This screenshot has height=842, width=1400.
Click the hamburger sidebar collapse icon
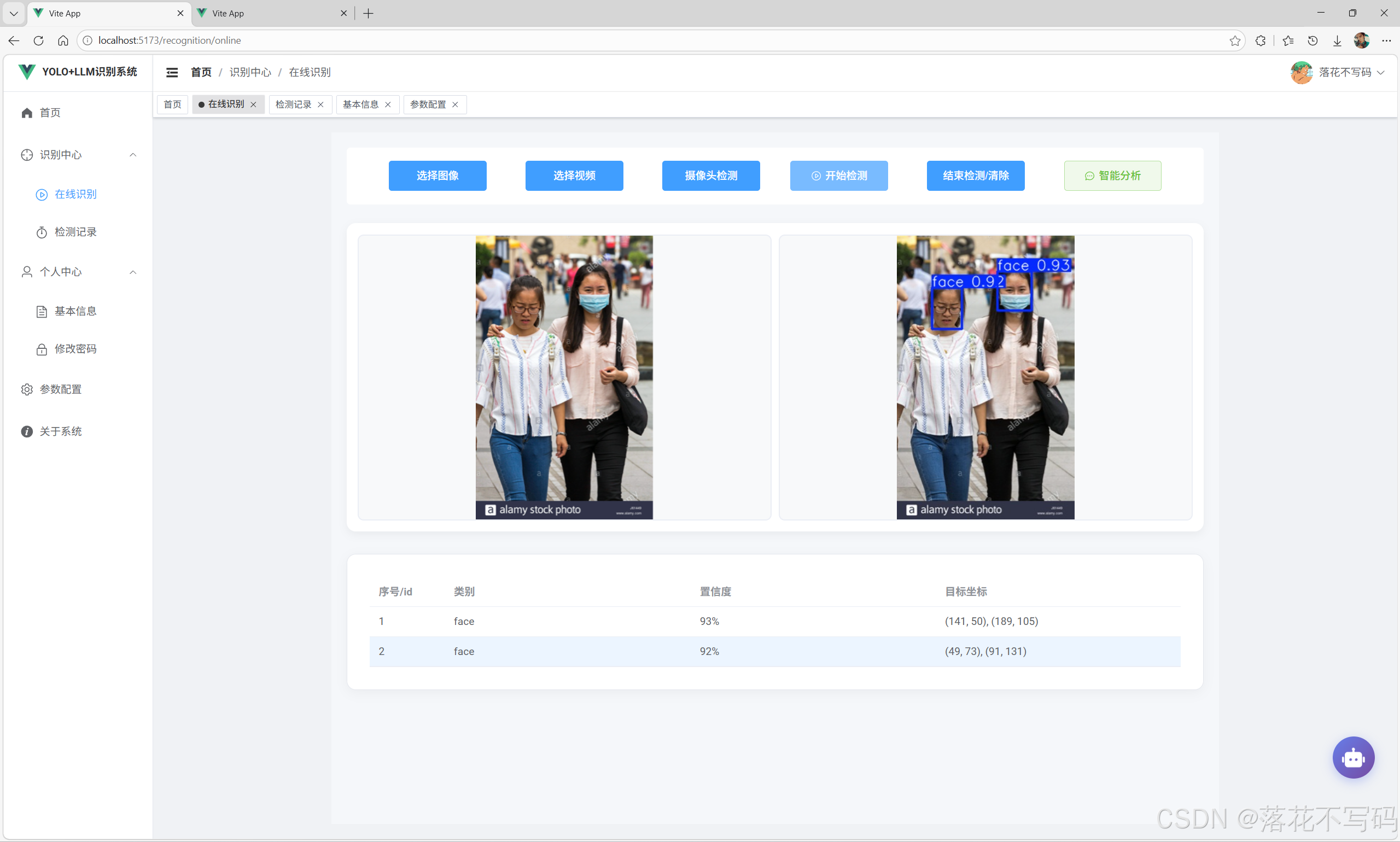(172, 72)
